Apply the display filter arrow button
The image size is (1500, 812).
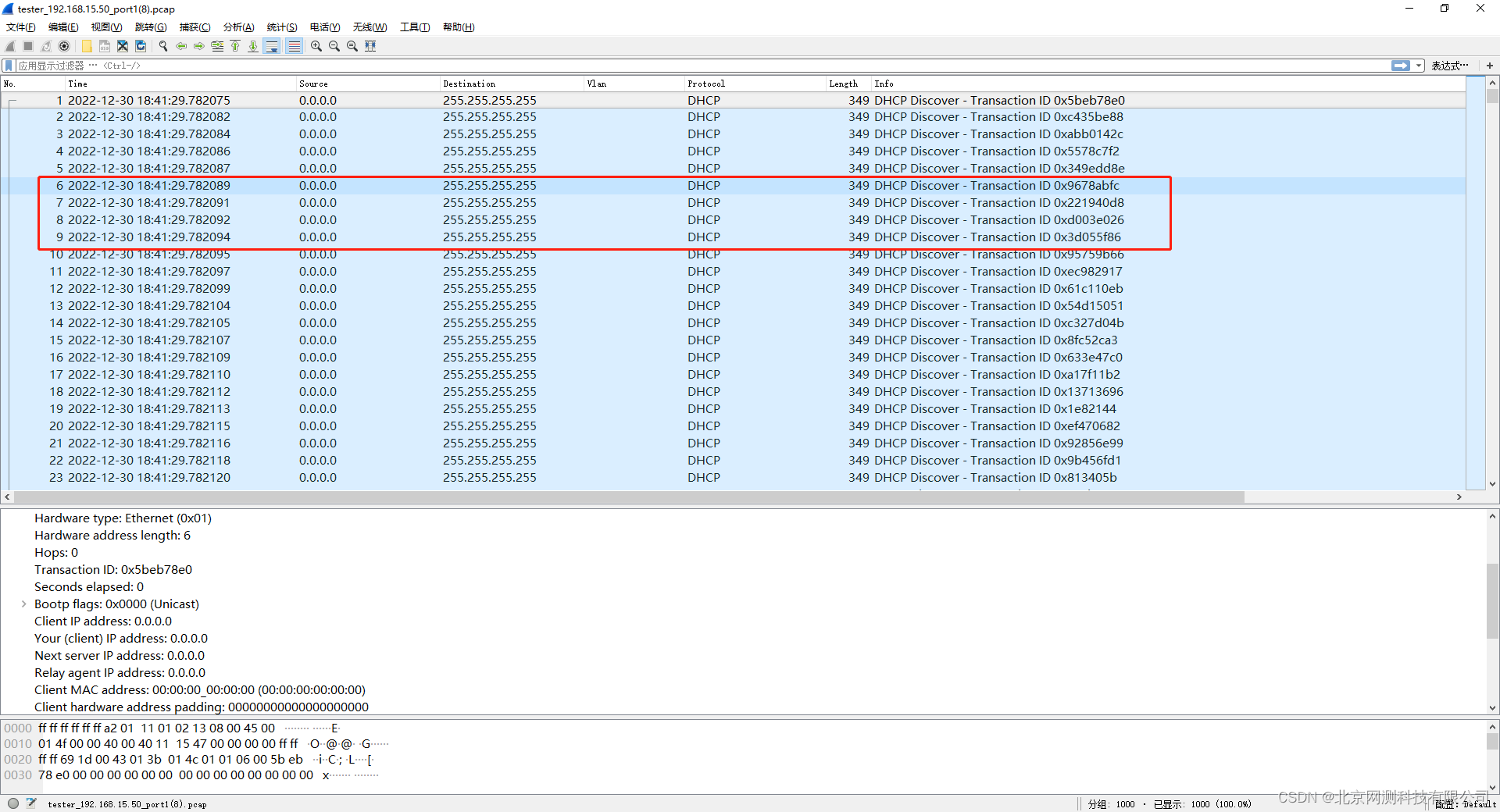[x=1401, y=66]
